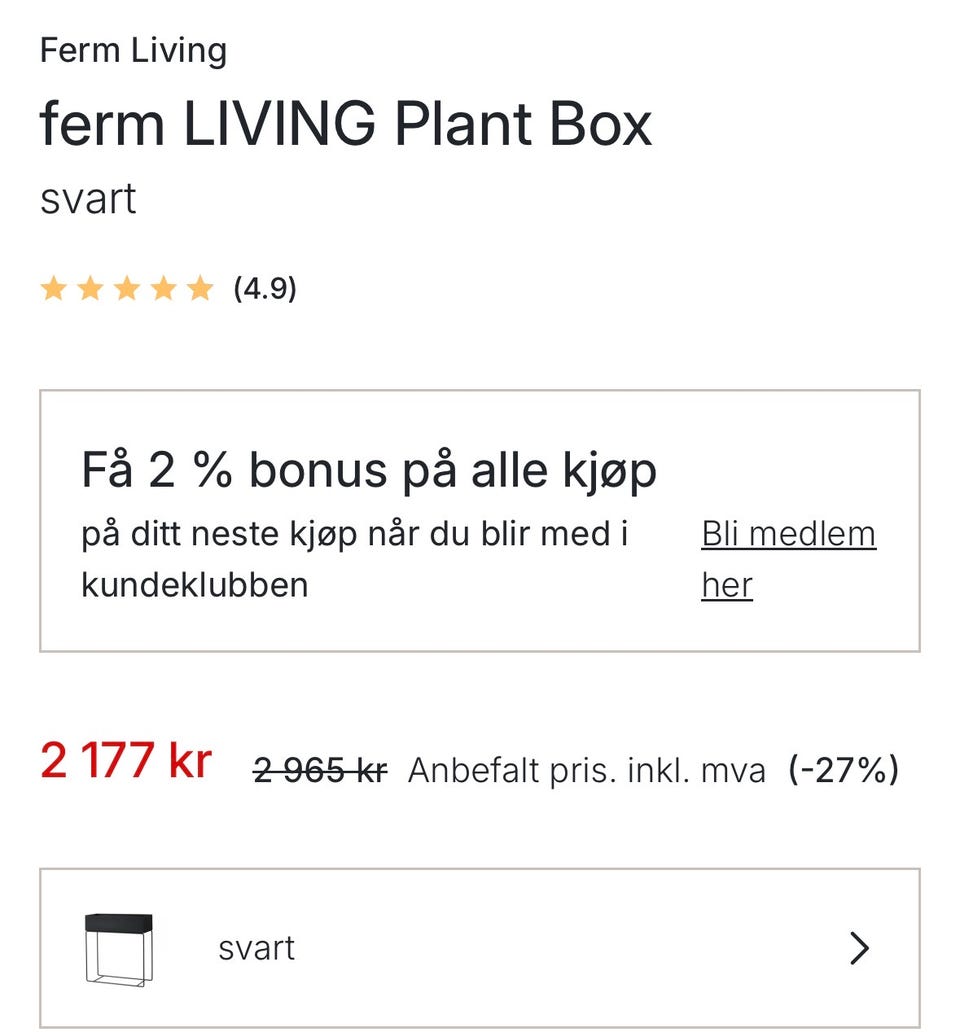Viewport: 960px width, 1032px height.
Task: Open reviews via the (4.9) rating
Action: coord(265,290)
